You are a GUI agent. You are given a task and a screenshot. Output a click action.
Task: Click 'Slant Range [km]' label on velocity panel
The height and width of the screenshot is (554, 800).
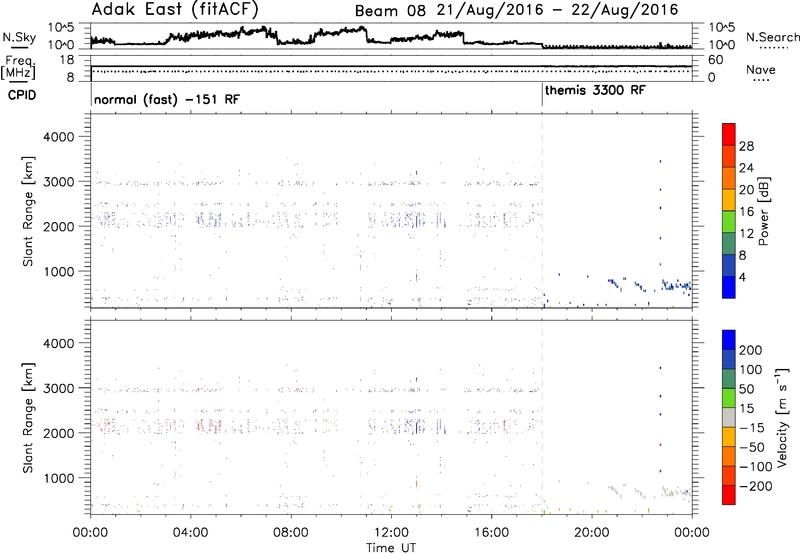pyautogui.click(x=28, y=417)
